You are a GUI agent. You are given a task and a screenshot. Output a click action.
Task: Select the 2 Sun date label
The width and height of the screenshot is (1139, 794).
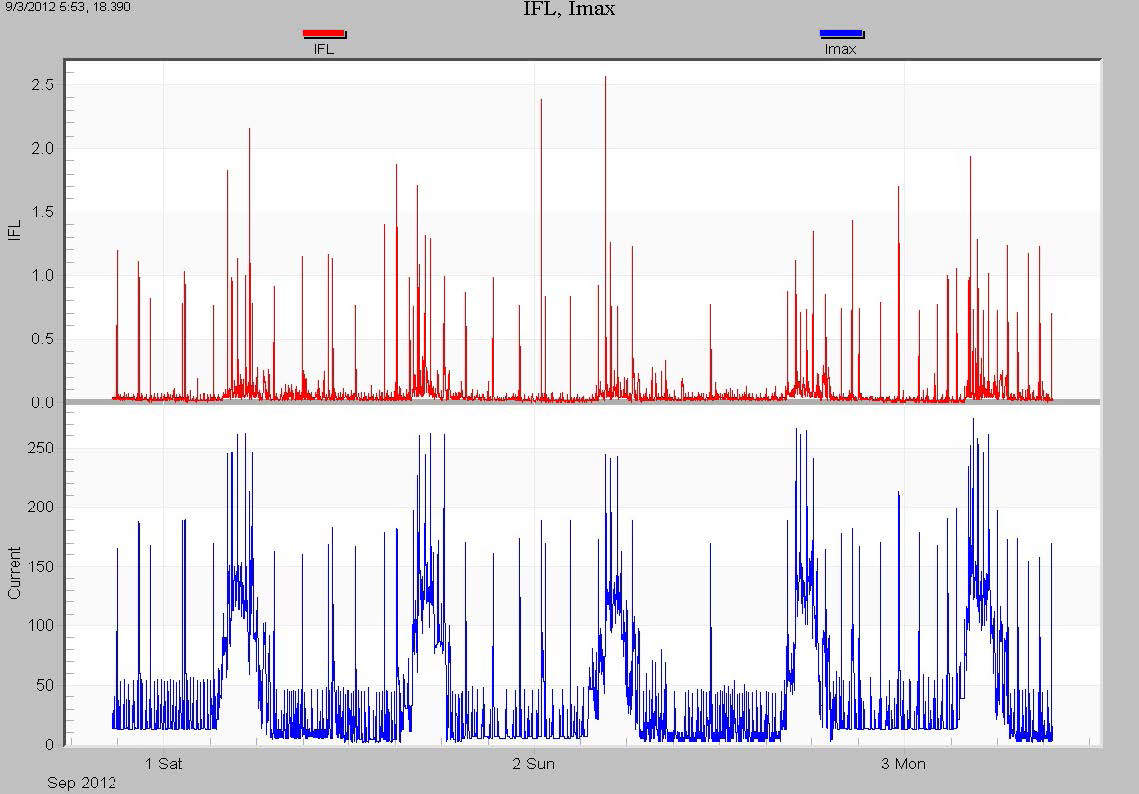(533, 763)
